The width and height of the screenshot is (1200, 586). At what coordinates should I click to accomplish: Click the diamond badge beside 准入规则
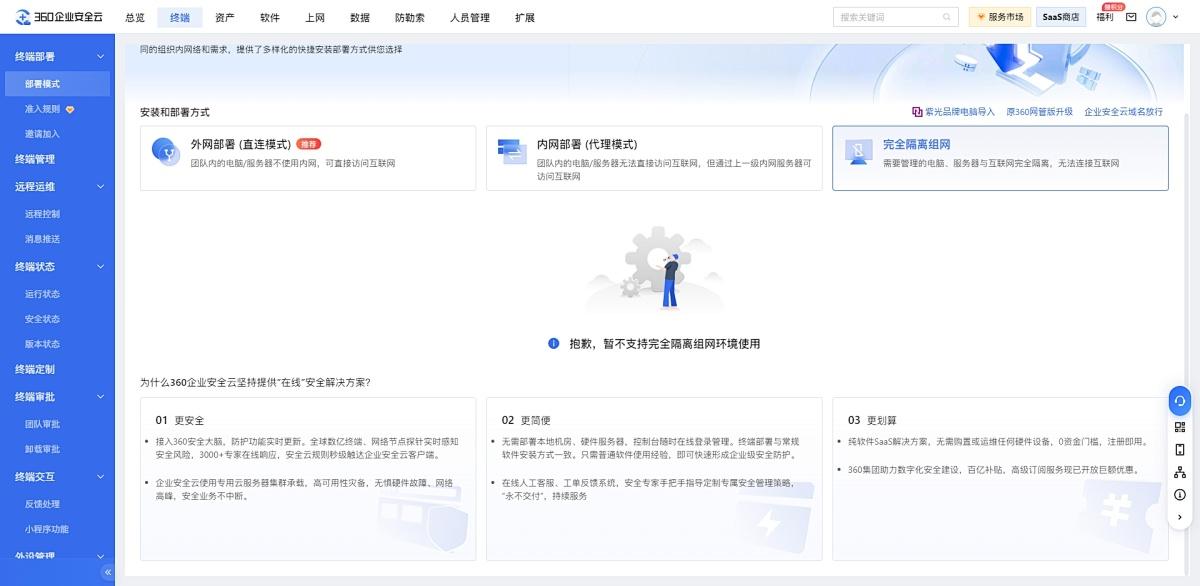click(70, 109)
